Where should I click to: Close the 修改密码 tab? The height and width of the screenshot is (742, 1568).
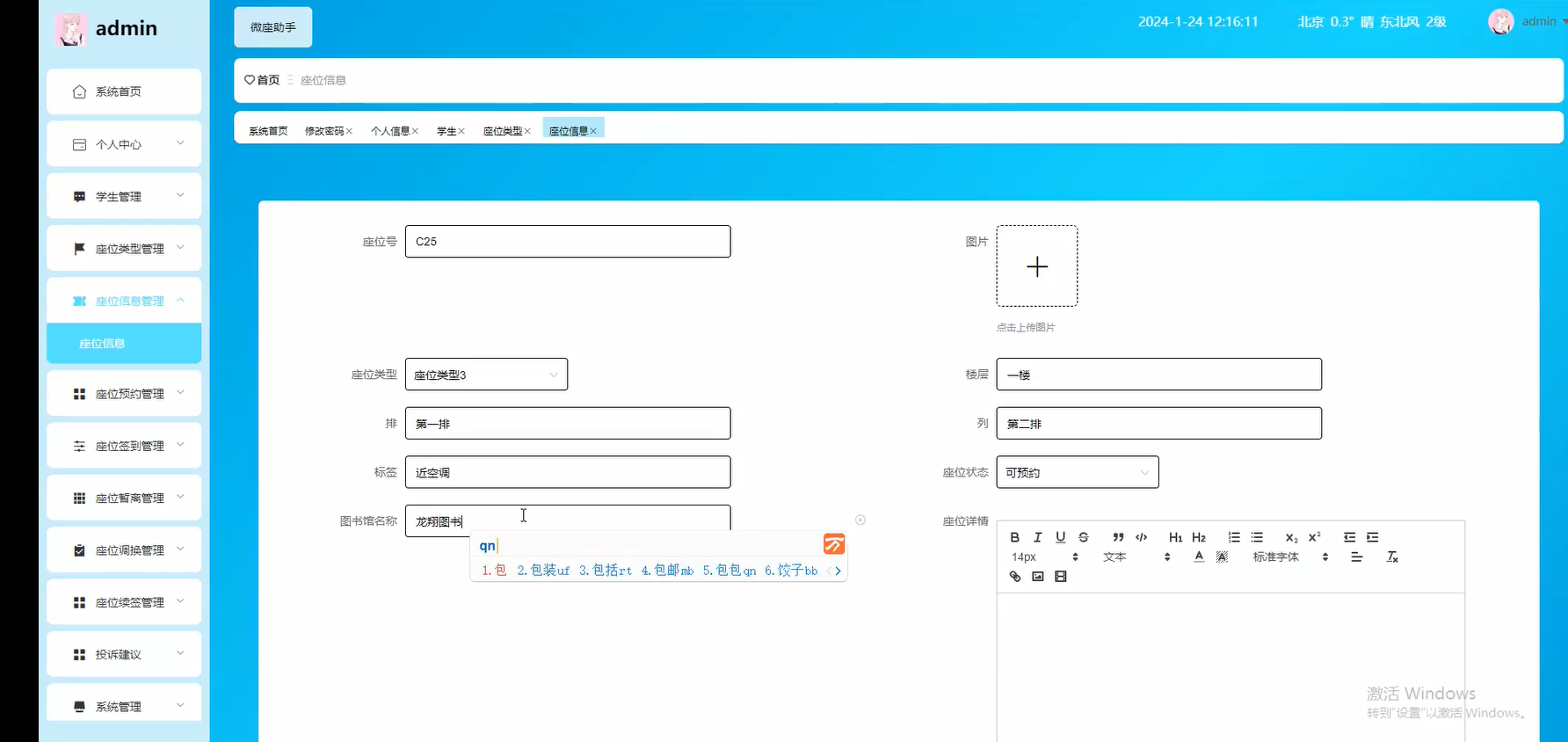point(349,131)
